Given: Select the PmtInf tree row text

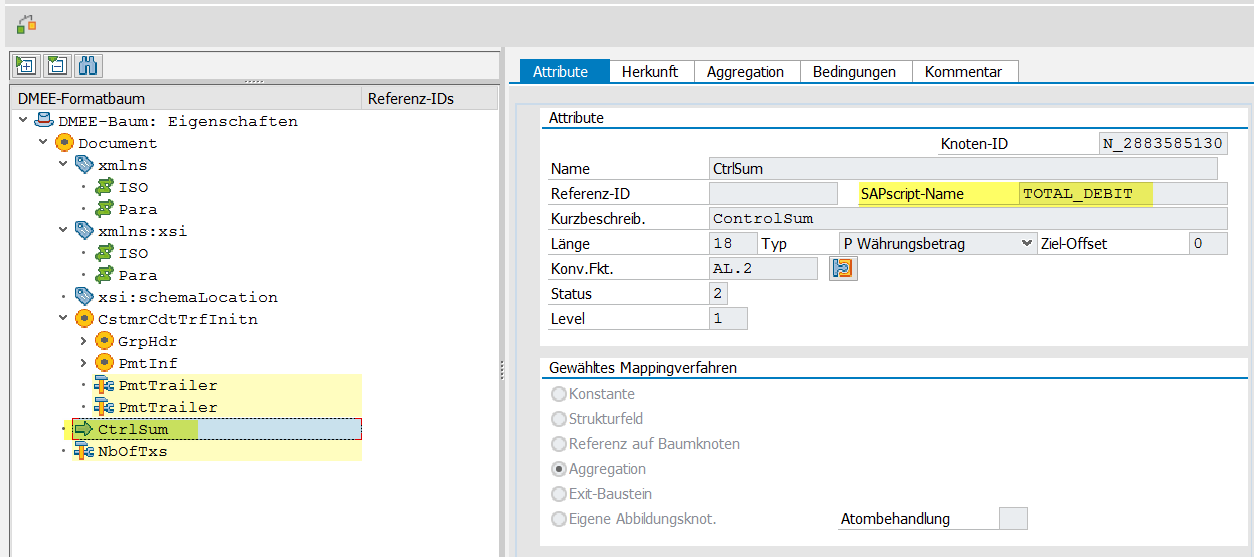Looking at the screenshot, I should coord(148,363).
